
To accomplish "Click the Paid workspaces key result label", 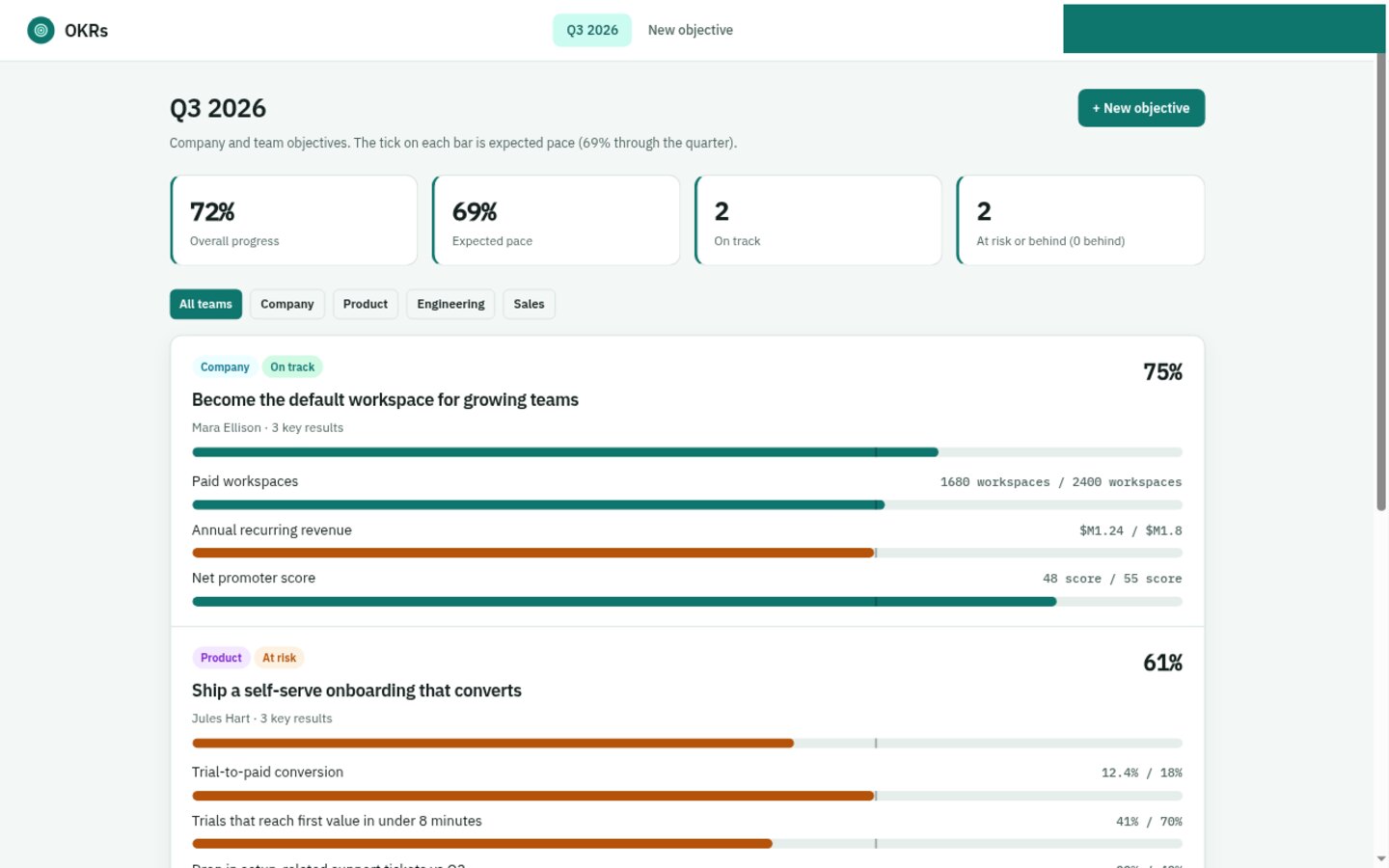I will (245, 481).
